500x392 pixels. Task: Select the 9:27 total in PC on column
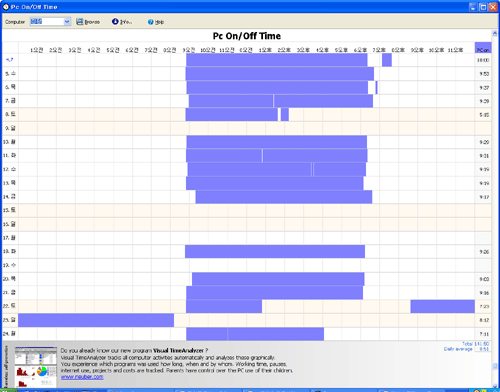[484, 88]
